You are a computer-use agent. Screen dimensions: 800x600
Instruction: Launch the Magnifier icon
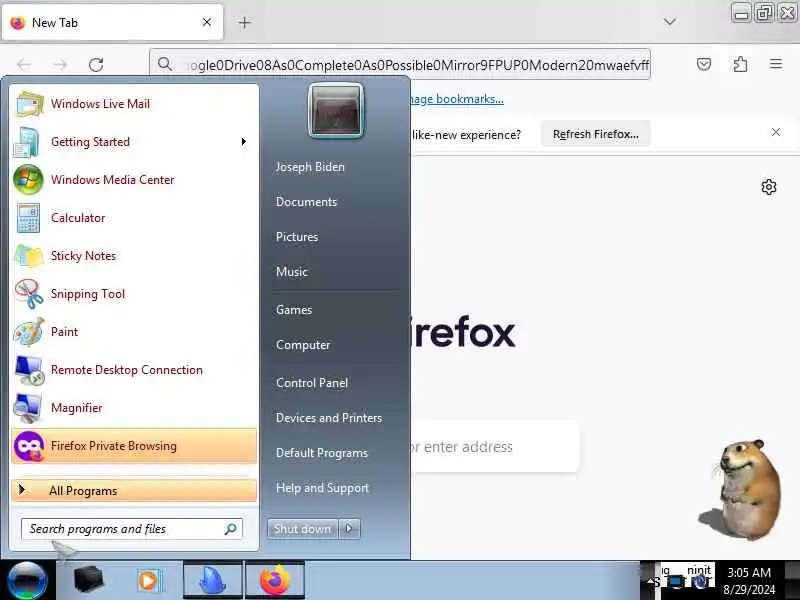coord(28,408)
